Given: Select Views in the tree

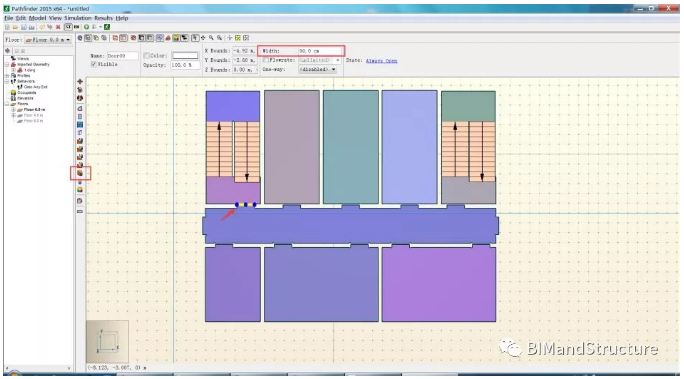Looking at the screenshot, I should pyautogui.click(x=23, y=58).
